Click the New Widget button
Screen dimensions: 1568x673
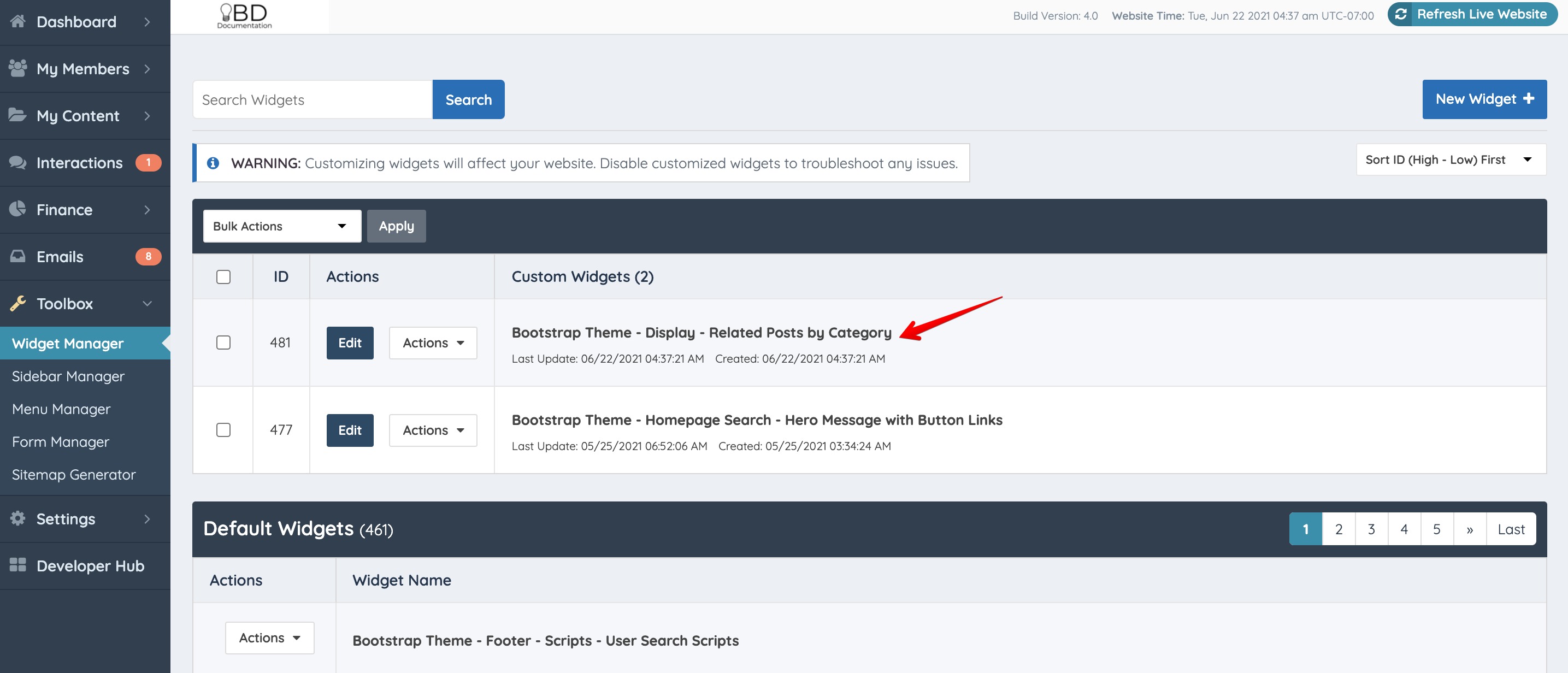(x=1484, y=99)
